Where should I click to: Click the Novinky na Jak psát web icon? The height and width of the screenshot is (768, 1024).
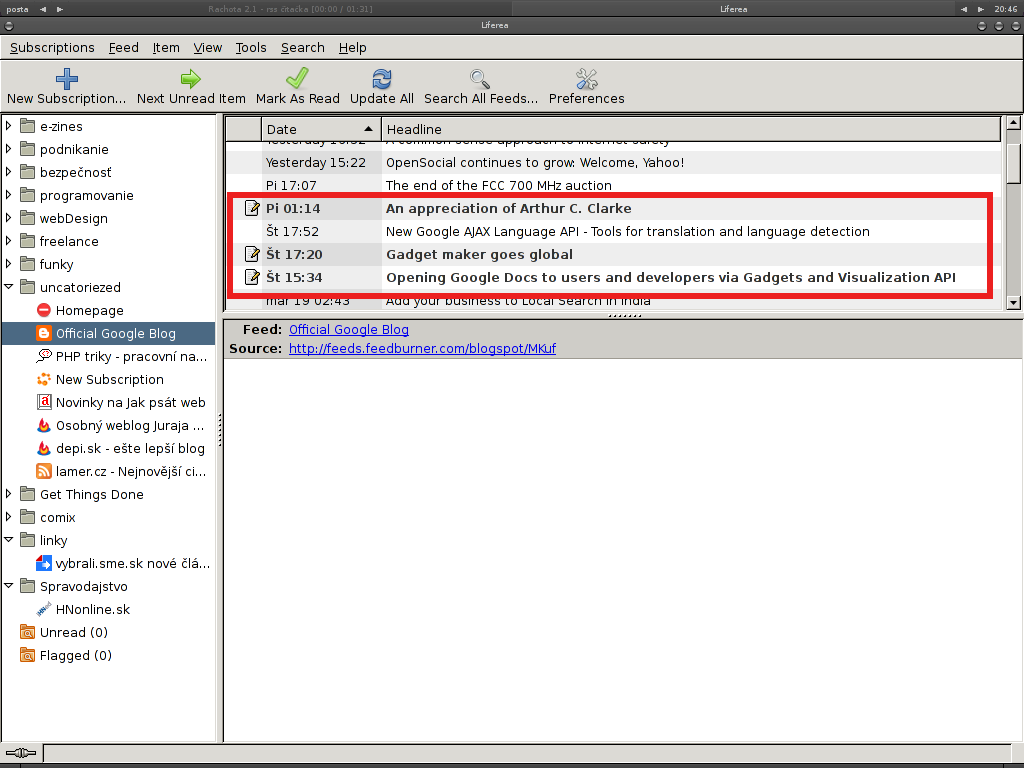pos(44,402)
